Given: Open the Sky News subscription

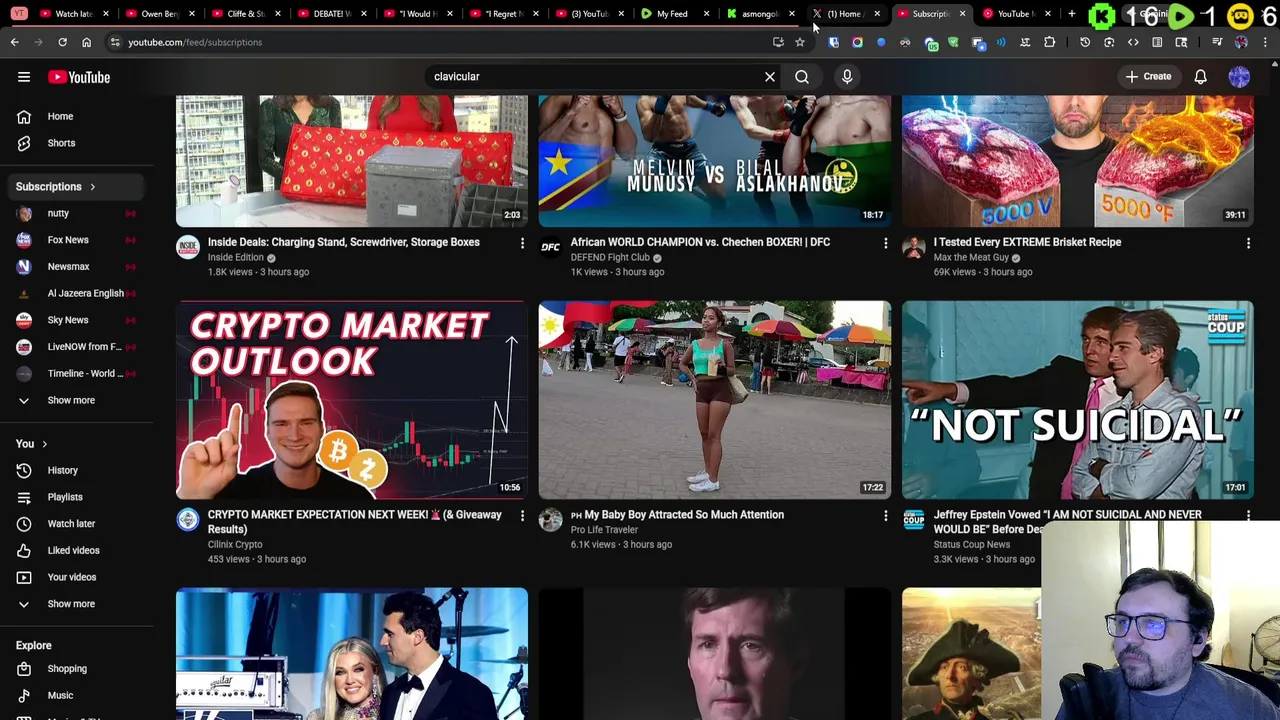Looking at the screenshot, I should 76,320.
